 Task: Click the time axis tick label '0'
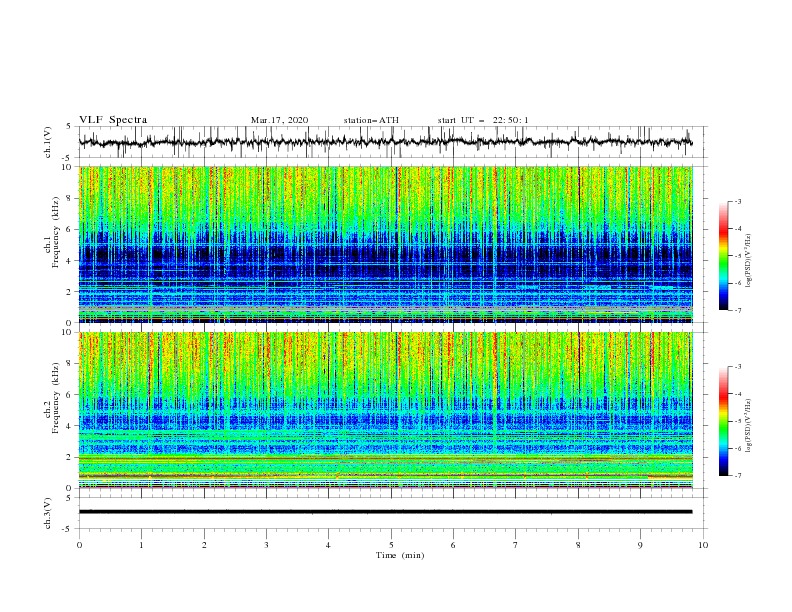click(x=79, y=545)
